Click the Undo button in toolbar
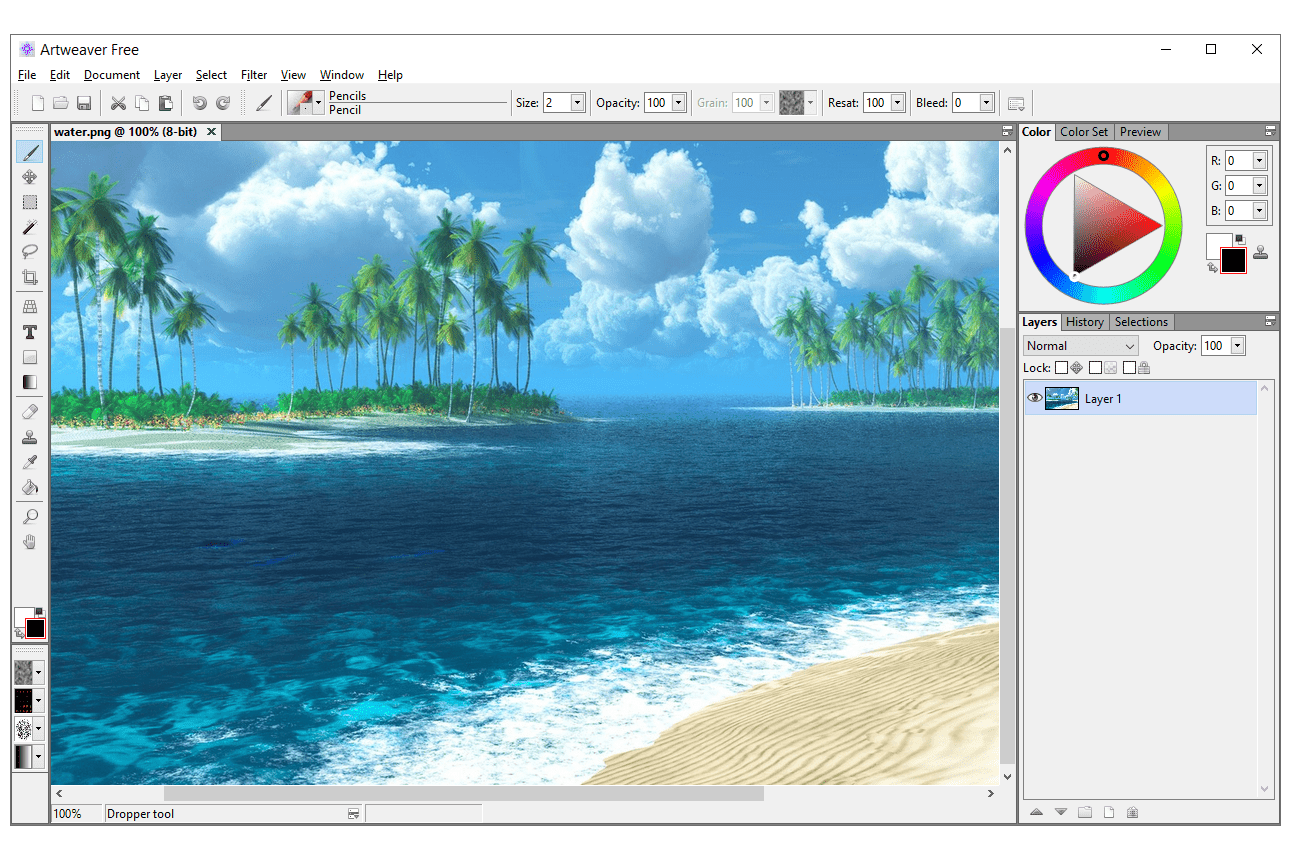Image resolution: width=1292 pixels, height=861 pixels. coord(199,103)
